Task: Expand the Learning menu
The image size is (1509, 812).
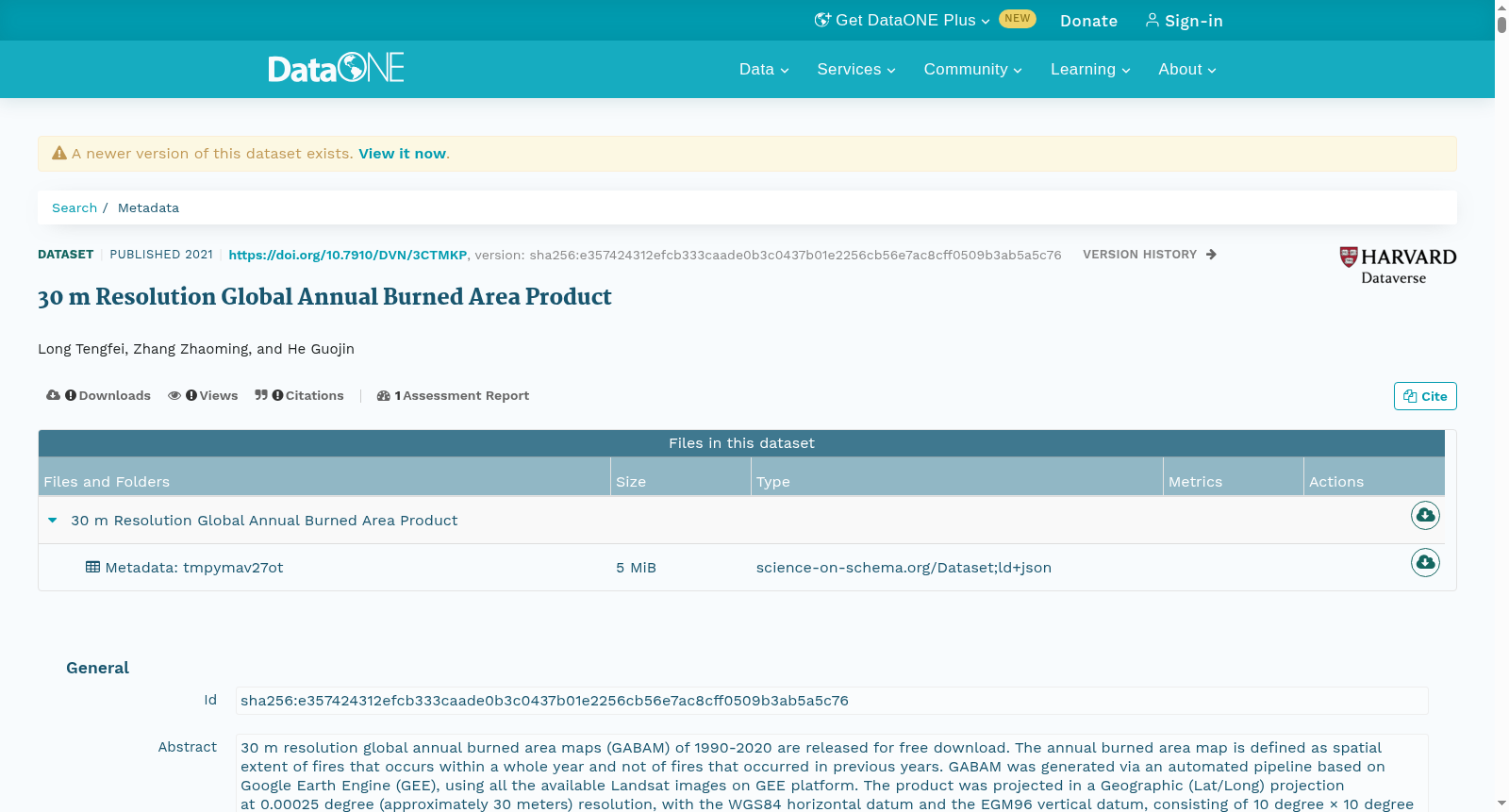Action: 1090,69
